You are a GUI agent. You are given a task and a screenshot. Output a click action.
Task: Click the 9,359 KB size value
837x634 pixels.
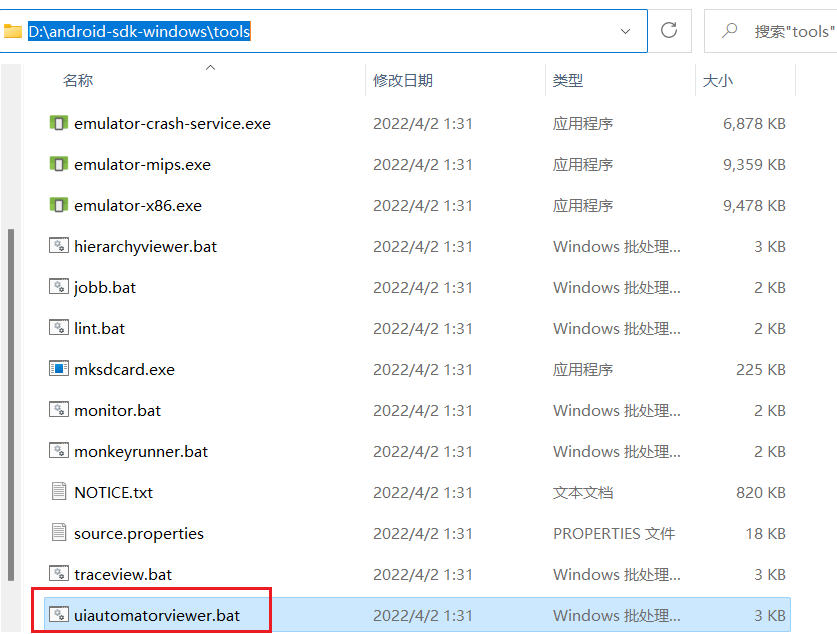[x=754, y=164]
